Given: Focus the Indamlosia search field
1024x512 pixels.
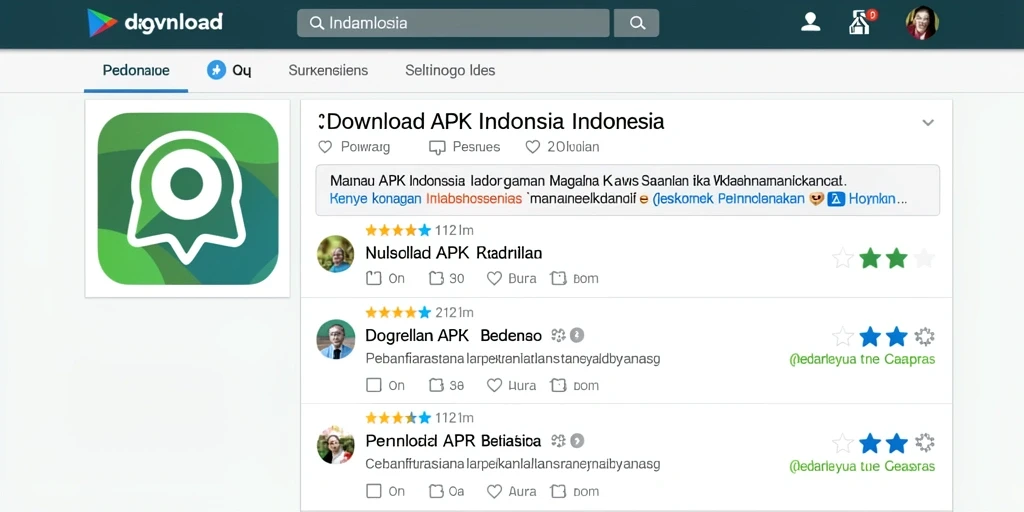Looking at the screenshot, I should pos(453,23).
